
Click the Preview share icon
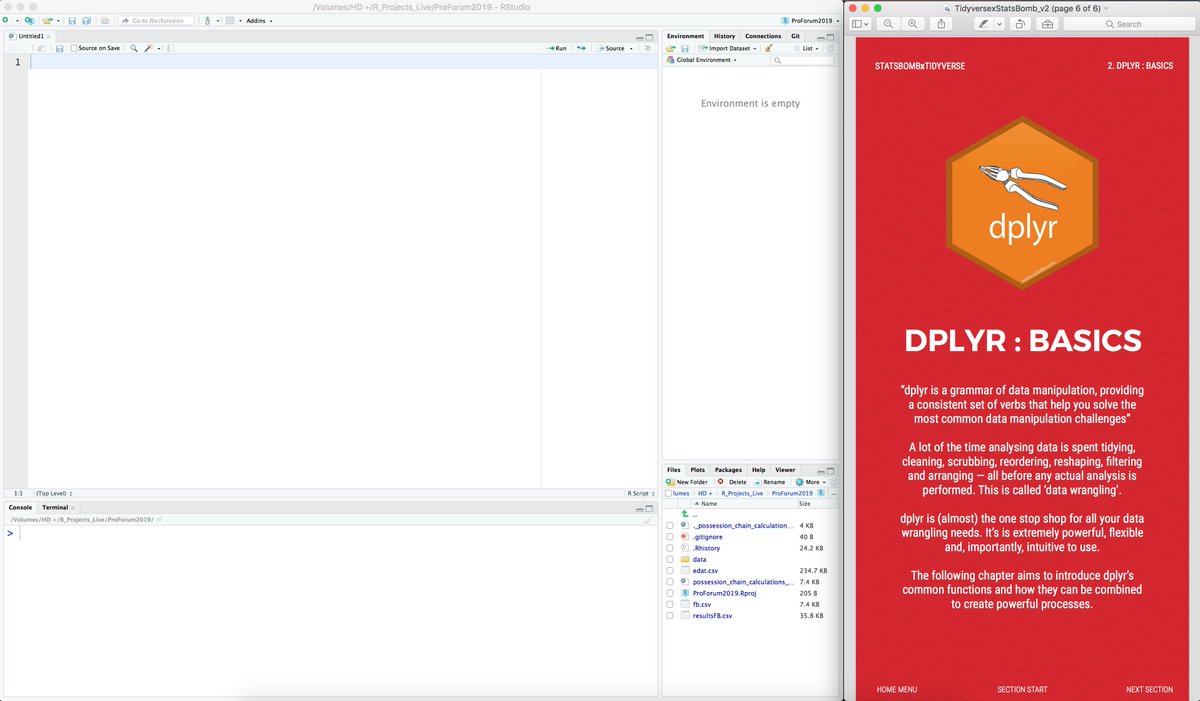tap(941, 24)
